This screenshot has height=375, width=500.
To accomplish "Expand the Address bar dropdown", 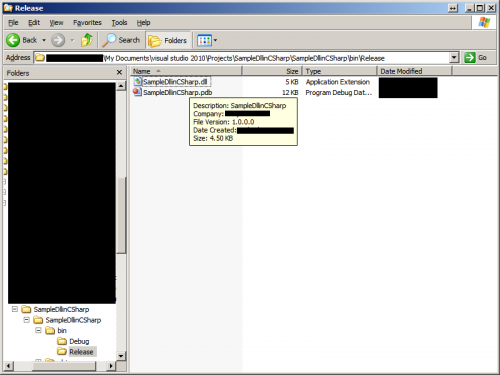I will 454,58.
